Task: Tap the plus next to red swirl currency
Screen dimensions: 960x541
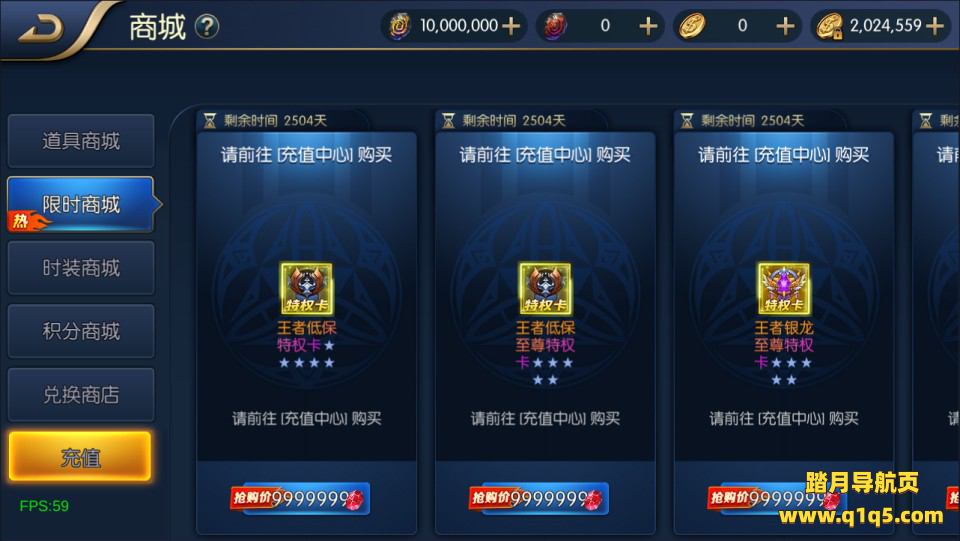Action: pyautogui.click(x=648, y=26)
